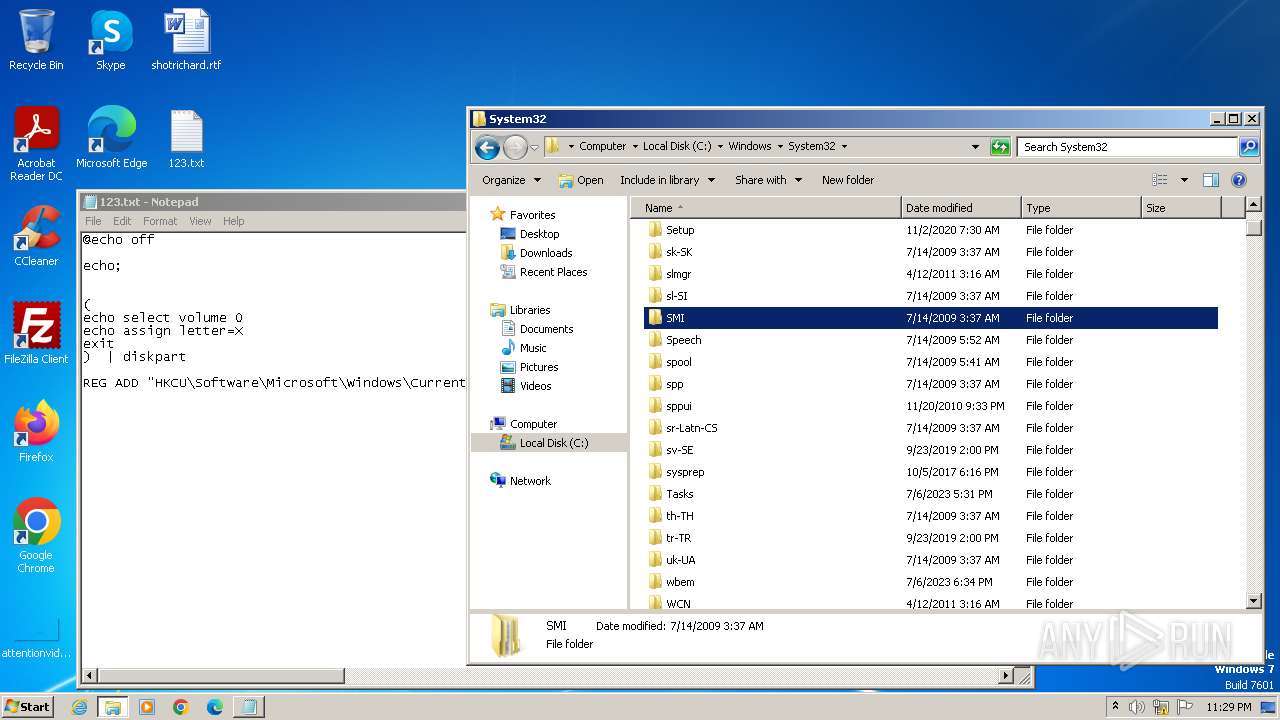Screen dimensions: 1280x720
Task: Expand the address bar history dropdown
Action: click(976, 147)
